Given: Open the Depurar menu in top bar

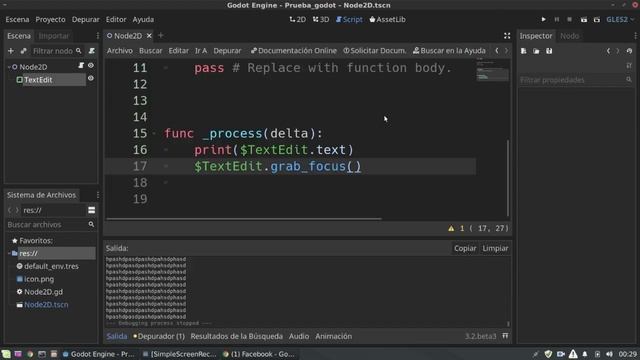Looking at the screenshot, I should tap(86, 19).
